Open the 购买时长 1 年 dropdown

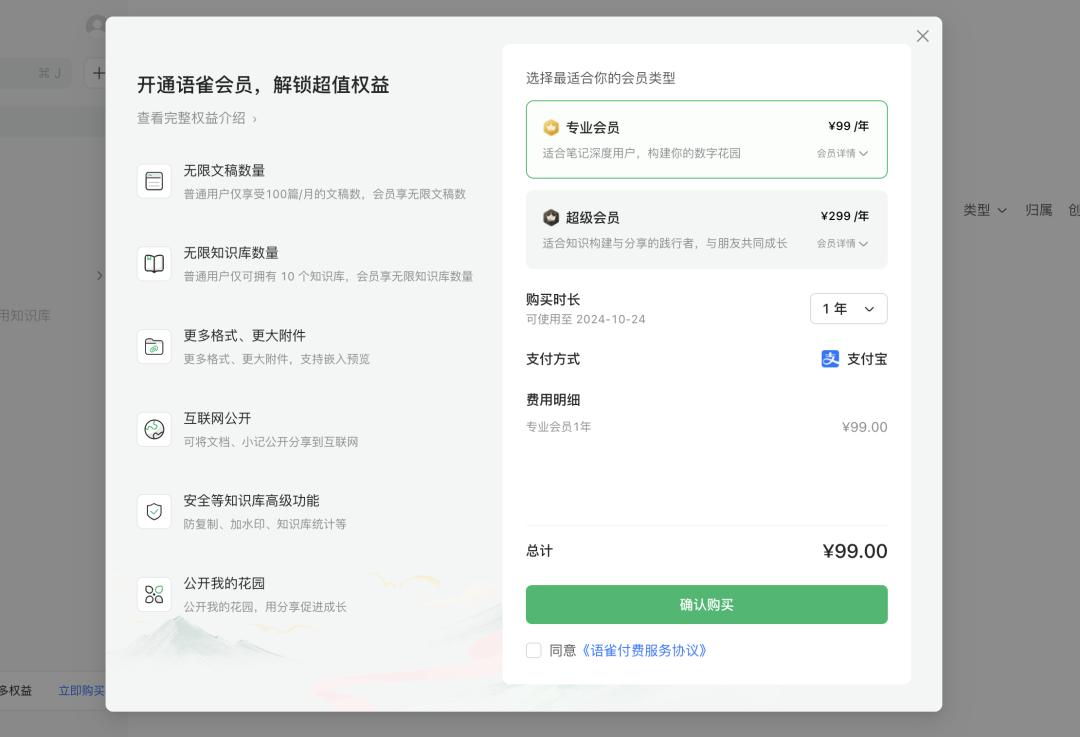(x=849, y=309)
